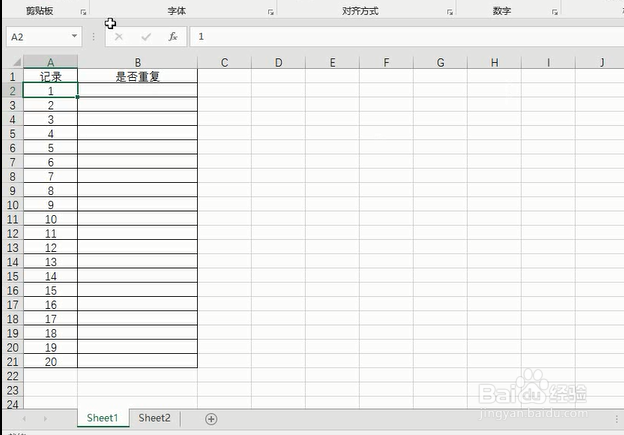Select row 24 header
Viewport: 624px width, 435px height.
[13, 404]
